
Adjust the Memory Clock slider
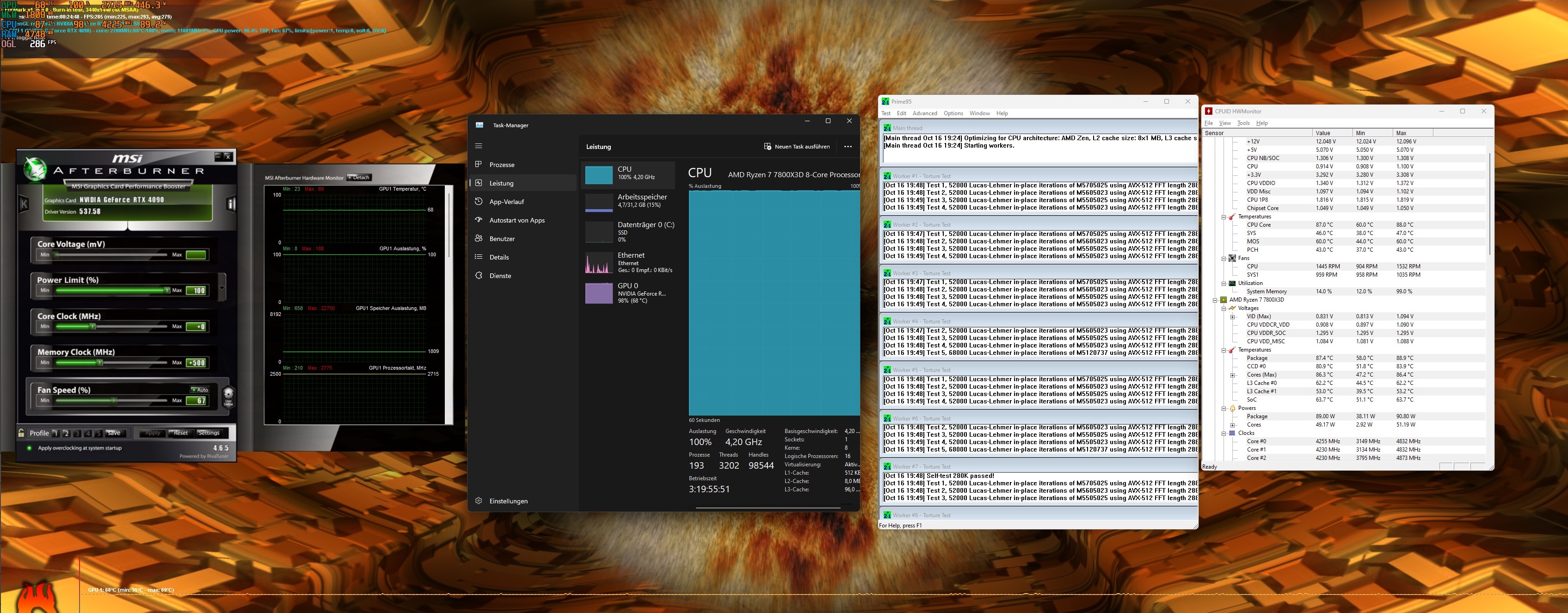click(x=100, y=363)
